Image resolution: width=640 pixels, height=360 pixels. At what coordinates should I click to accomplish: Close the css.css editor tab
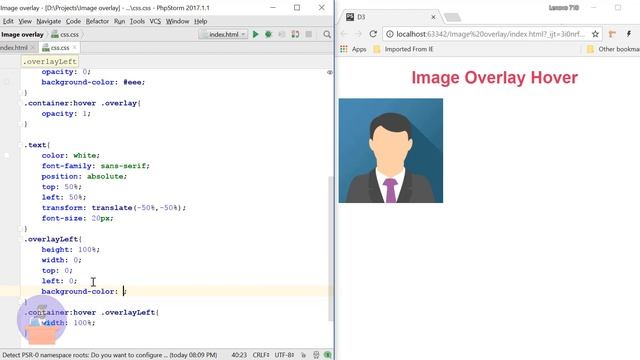click(x=74, y=48)
